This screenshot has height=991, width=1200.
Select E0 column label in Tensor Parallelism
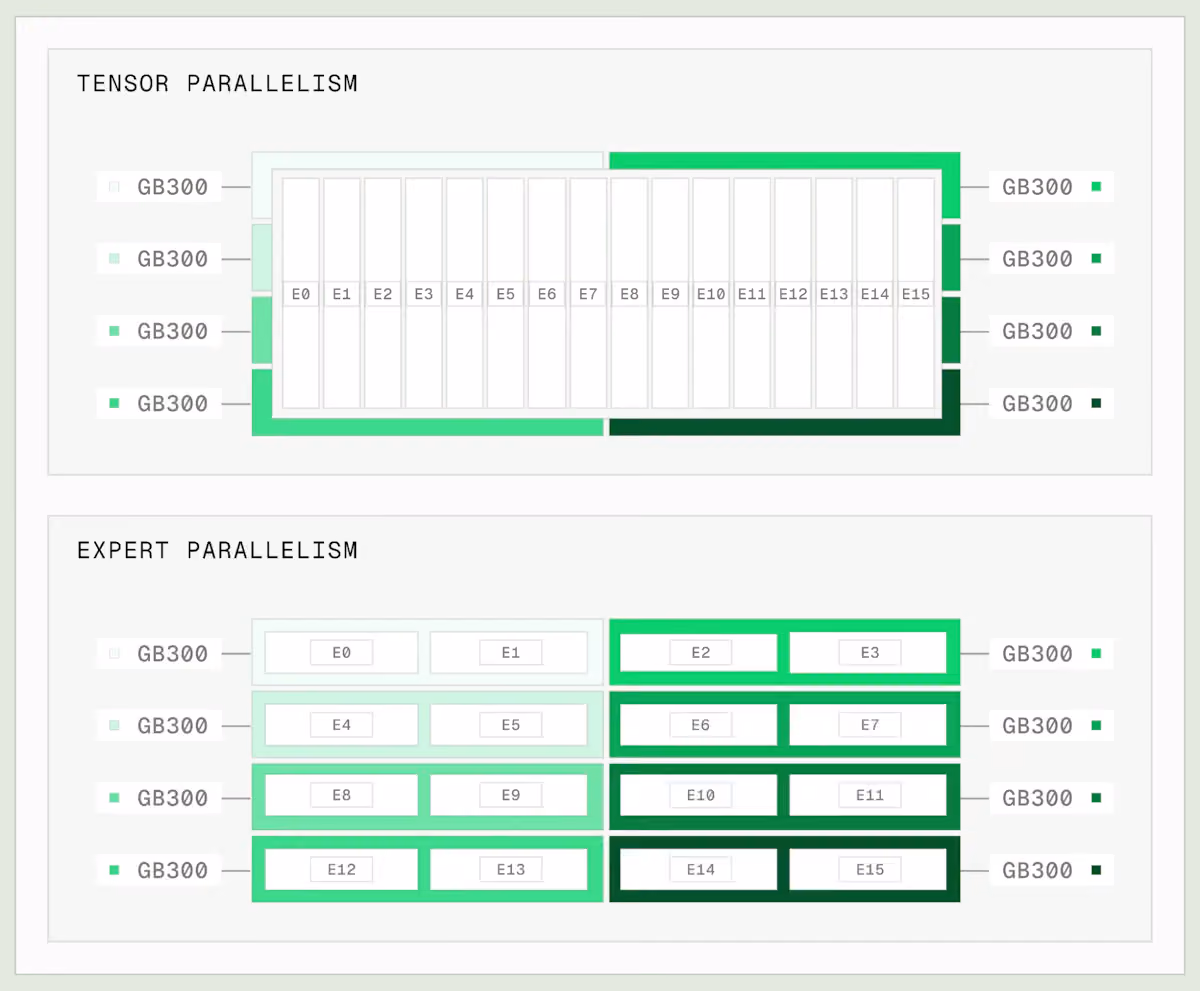[301, 294]
